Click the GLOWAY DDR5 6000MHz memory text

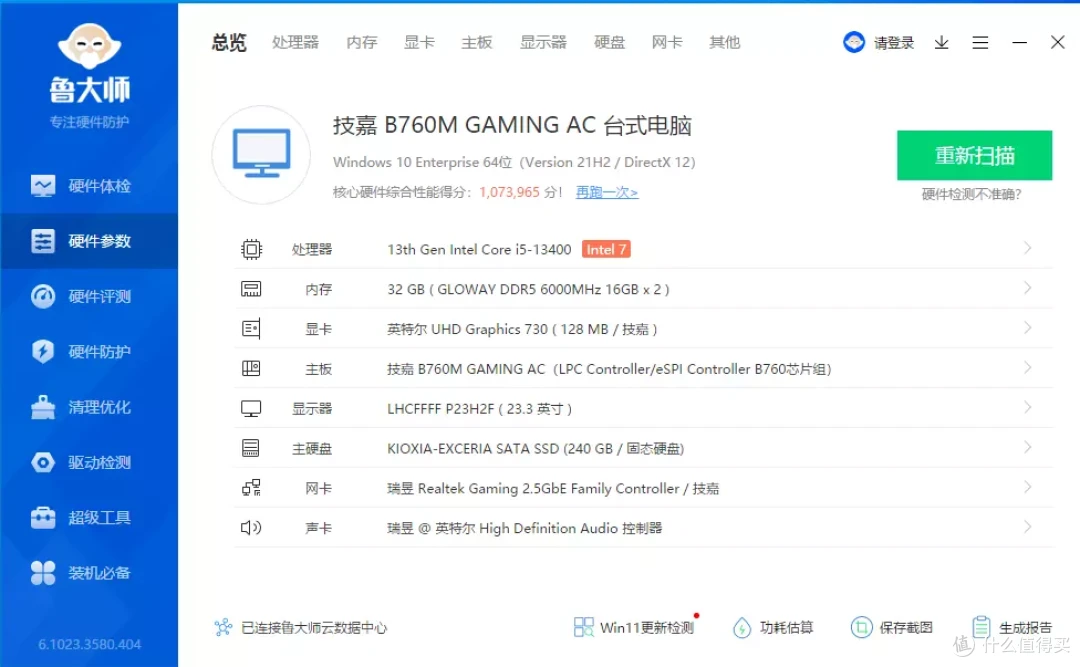pos(528,289)
